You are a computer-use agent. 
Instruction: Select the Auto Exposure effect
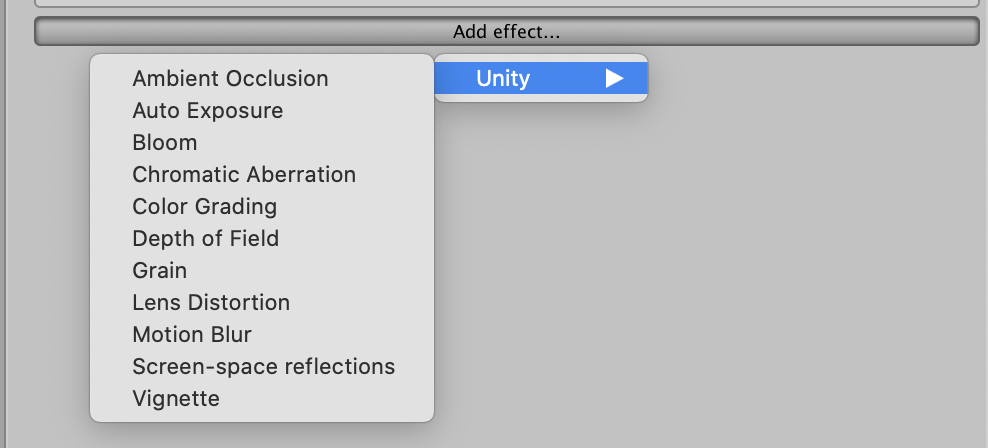208,110
